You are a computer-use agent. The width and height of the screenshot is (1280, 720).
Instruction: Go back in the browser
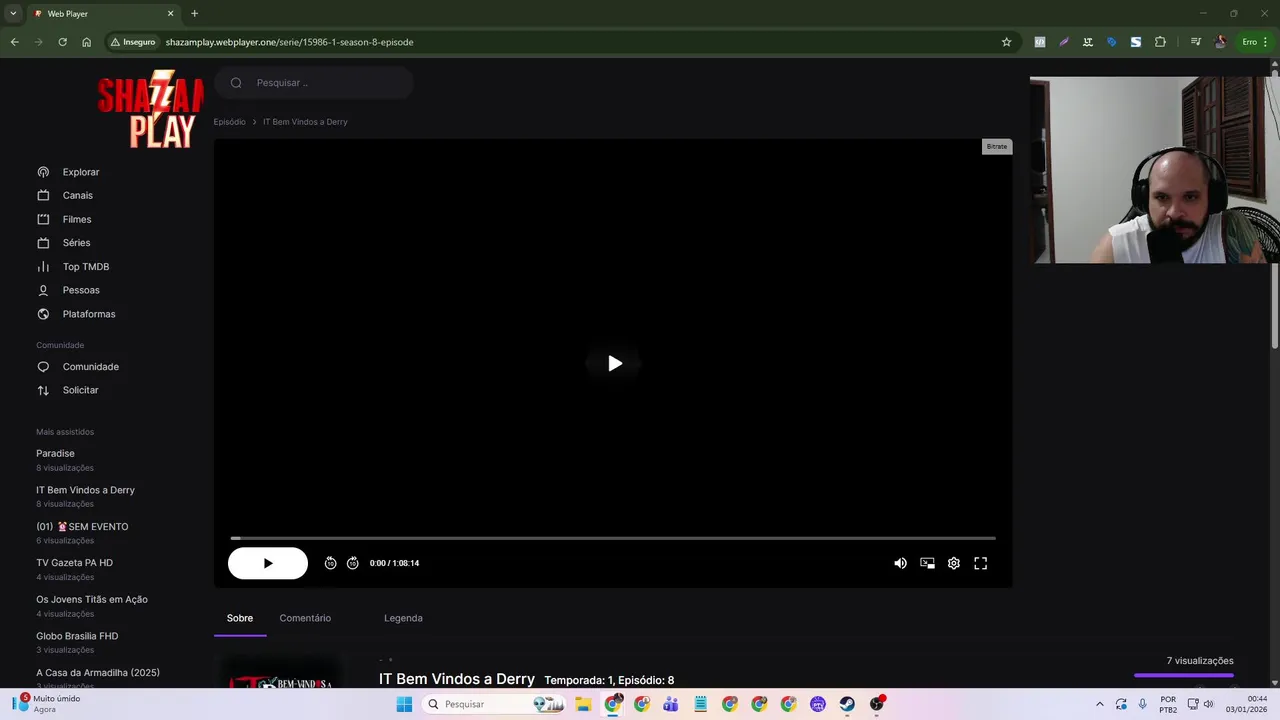[14, 42]
